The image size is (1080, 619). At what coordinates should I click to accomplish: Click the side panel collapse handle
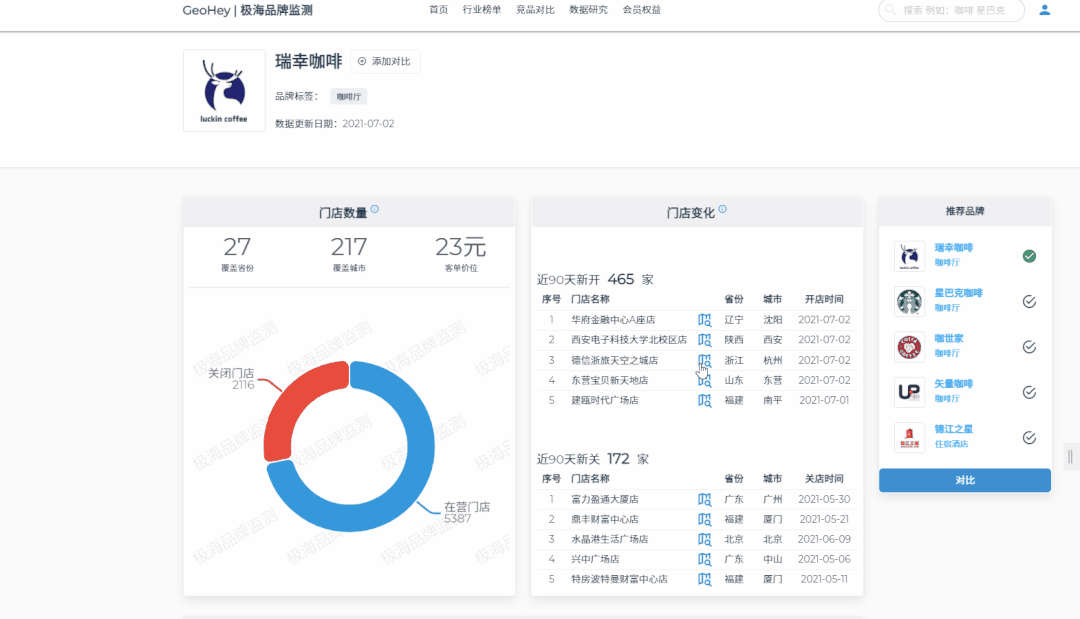pos(1070,457)
